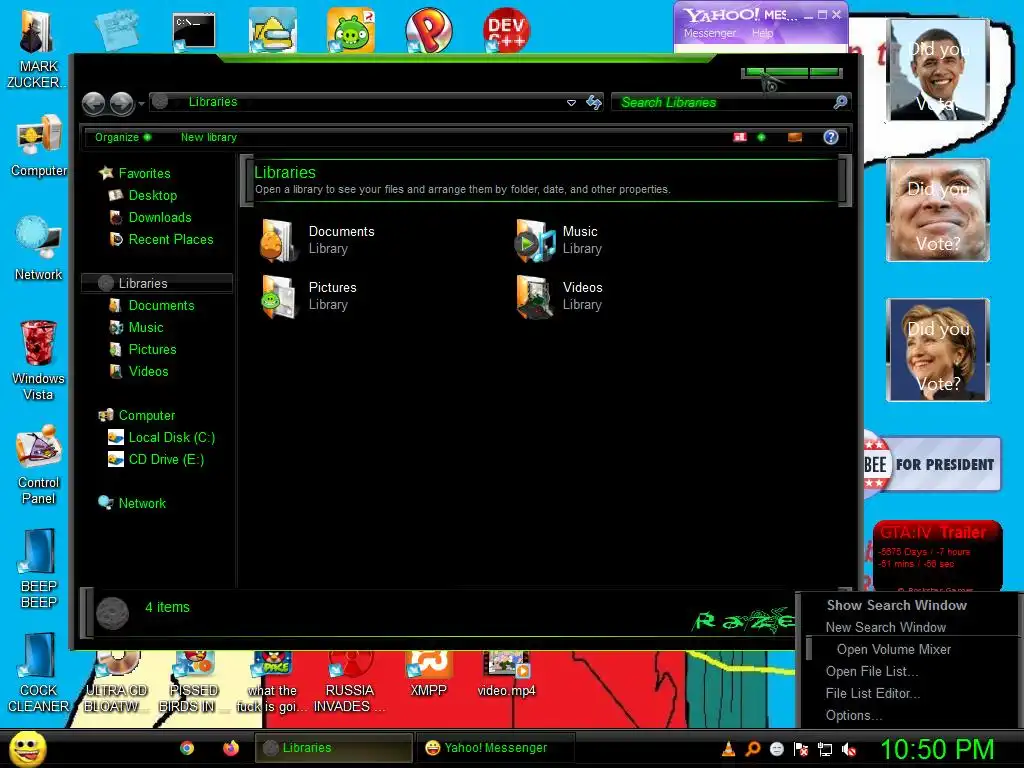Launch Chrome from the taskbar
1024x768 pixels.
point(187,748)
